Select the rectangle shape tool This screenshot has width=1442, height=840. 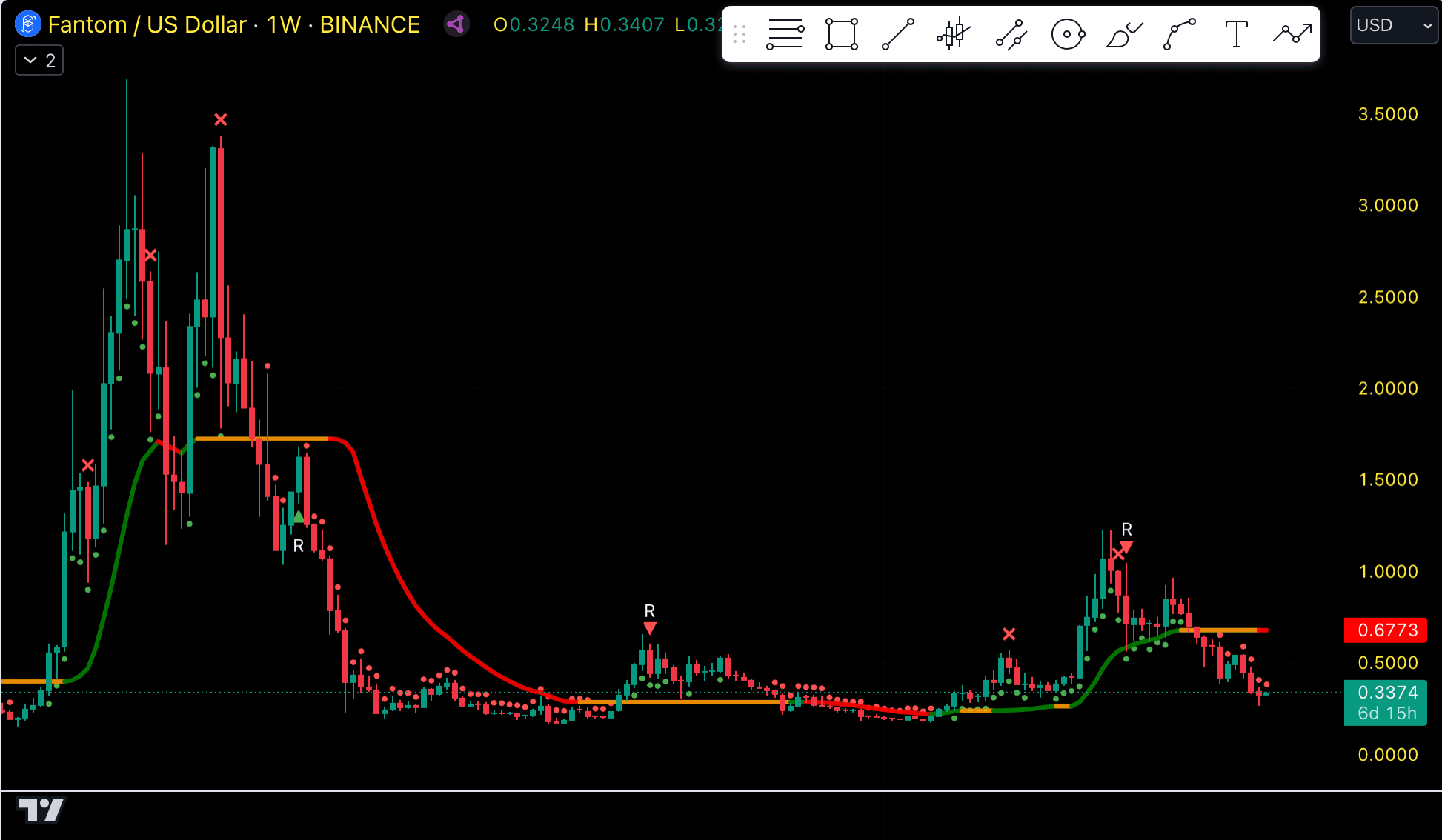(842, 34)
